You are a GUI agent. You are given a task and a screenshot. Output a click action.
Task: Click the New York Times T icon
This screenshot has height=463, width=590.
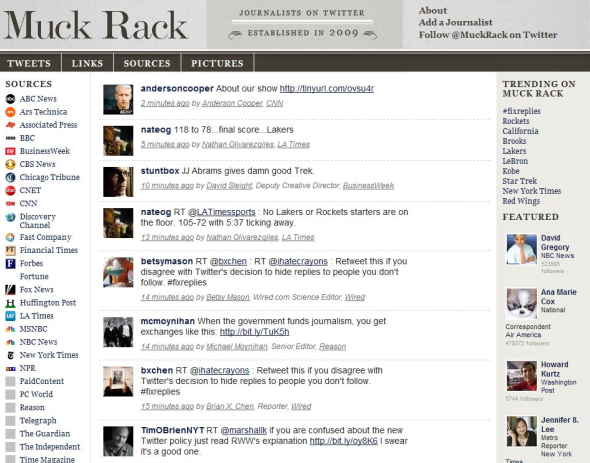(x=10, y=355)
